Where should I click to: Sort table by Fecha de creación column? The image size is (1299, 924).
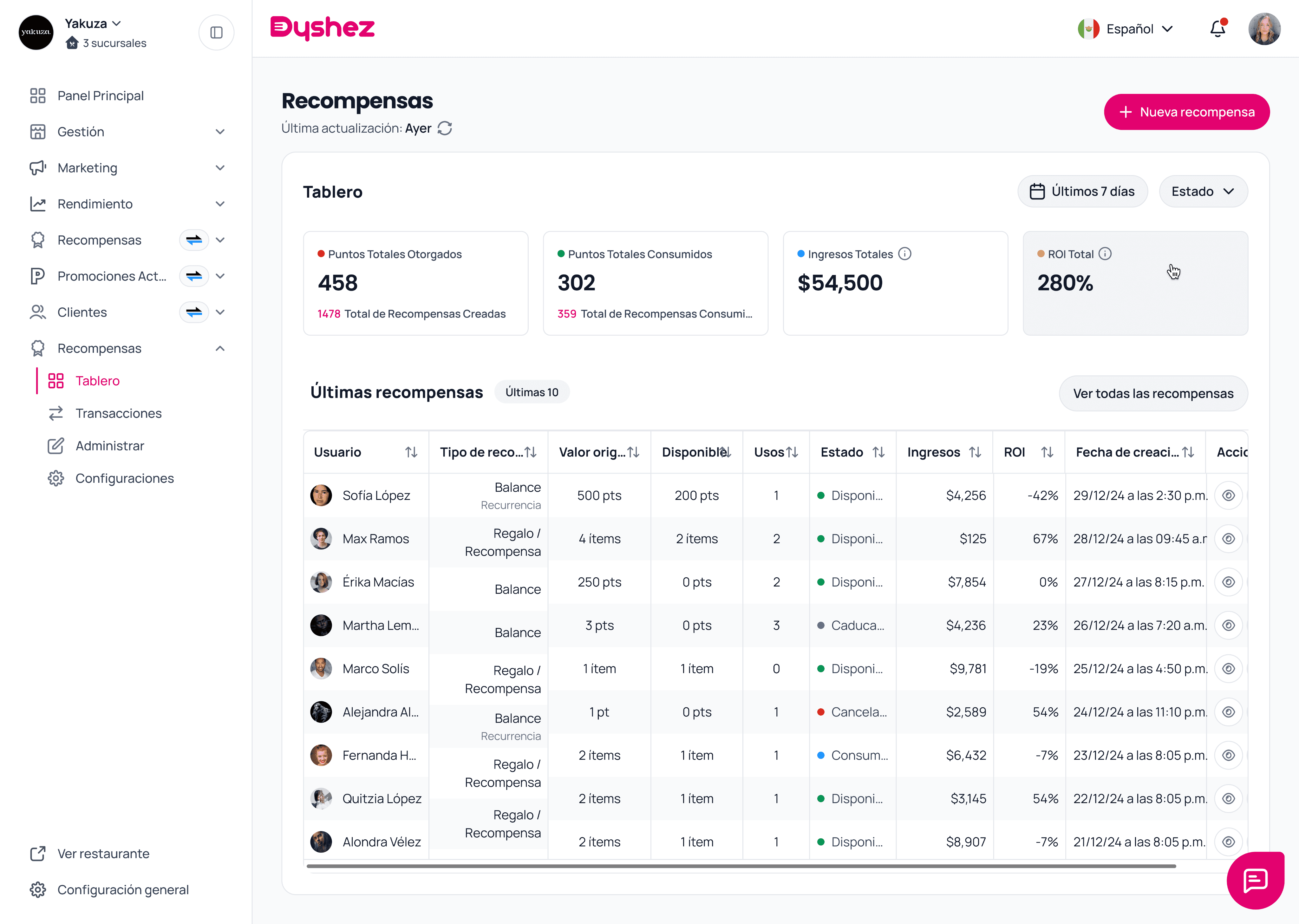point(1188,452)
